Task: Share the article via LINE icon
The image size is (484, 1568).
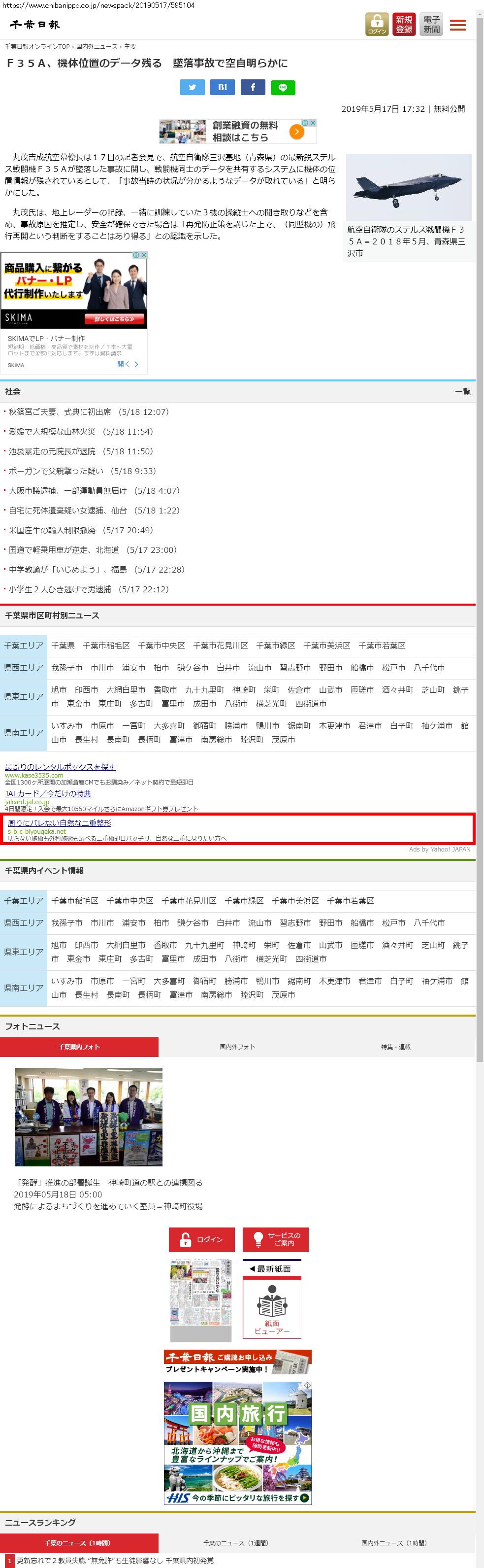Action: pos(283,88)
